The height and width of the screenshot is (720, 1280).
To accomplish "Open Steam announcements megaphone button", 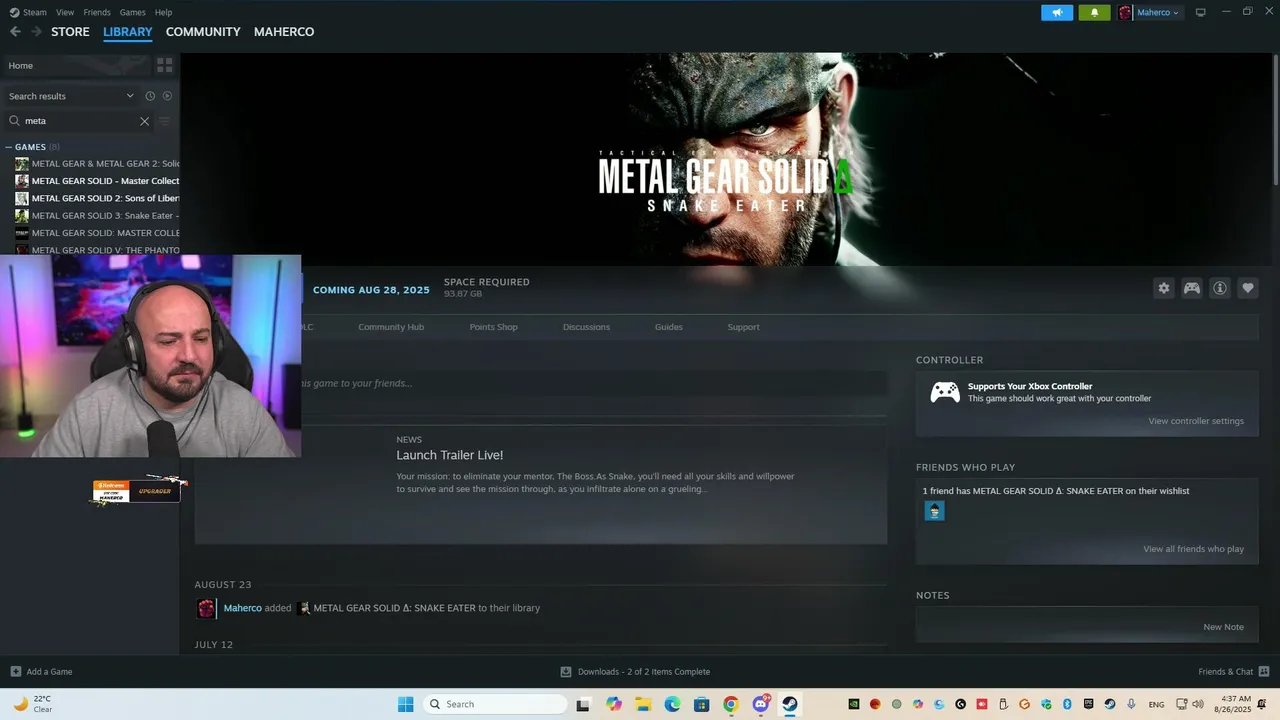I will click(1057, 12).
